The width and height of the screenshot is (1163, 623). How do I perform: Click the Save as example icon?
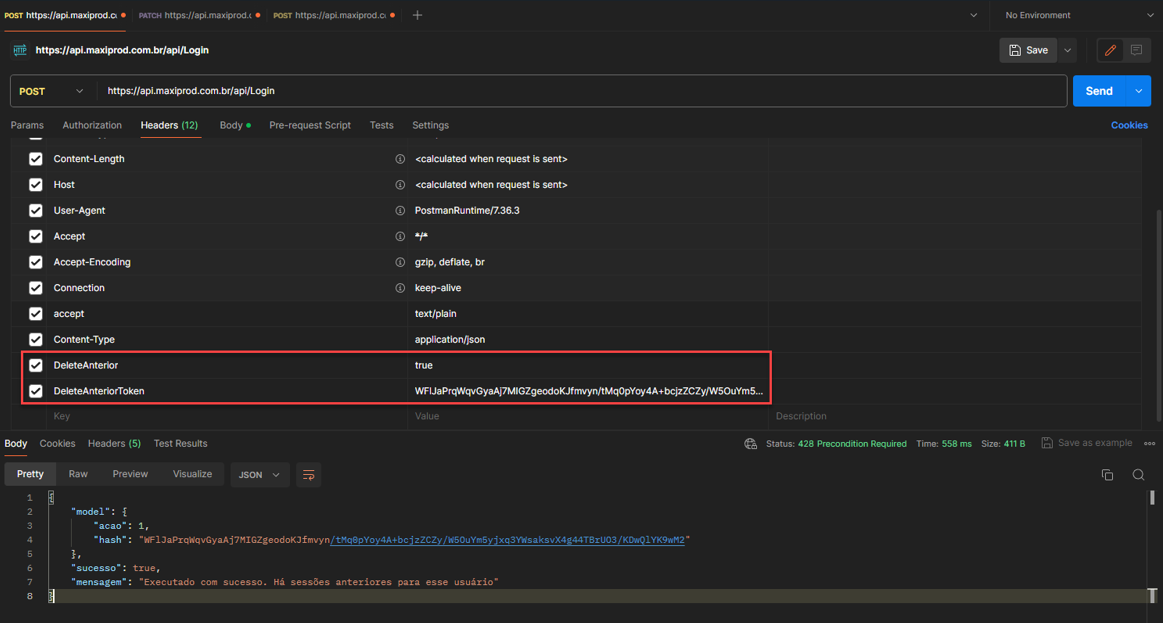click(x=1047, y=443)
